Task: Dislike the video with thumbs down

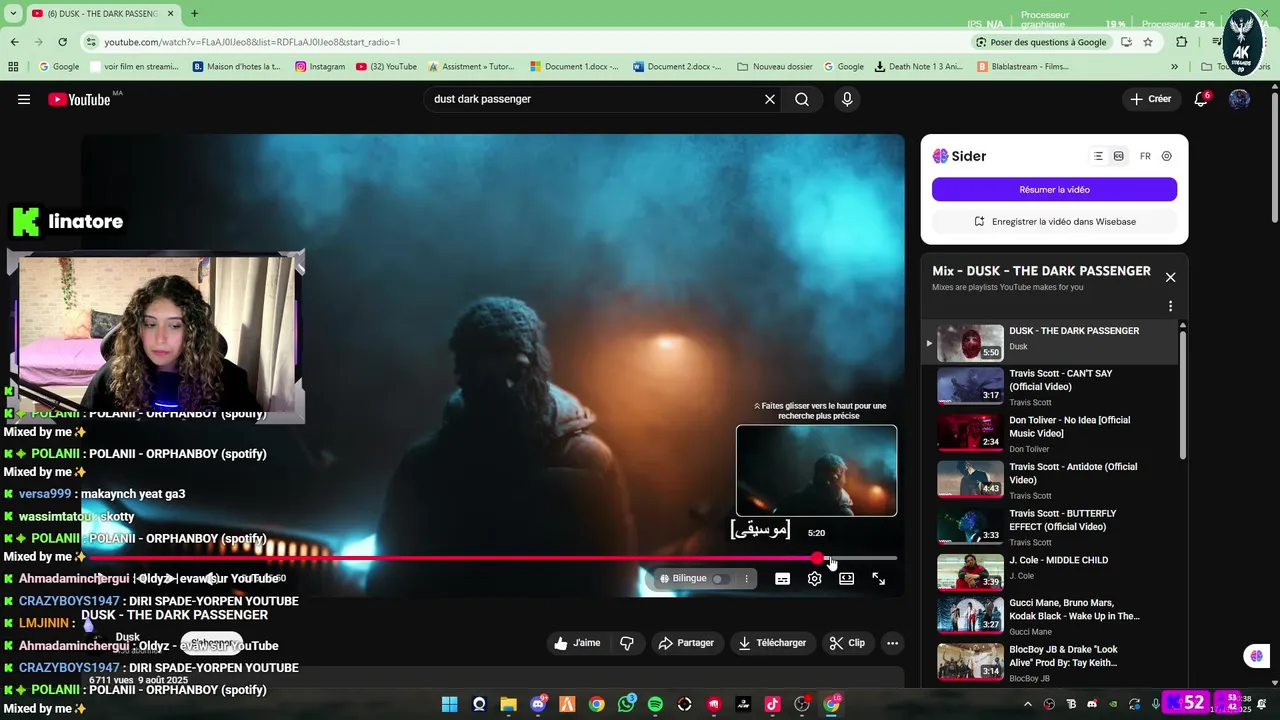Action: (627, 643)
